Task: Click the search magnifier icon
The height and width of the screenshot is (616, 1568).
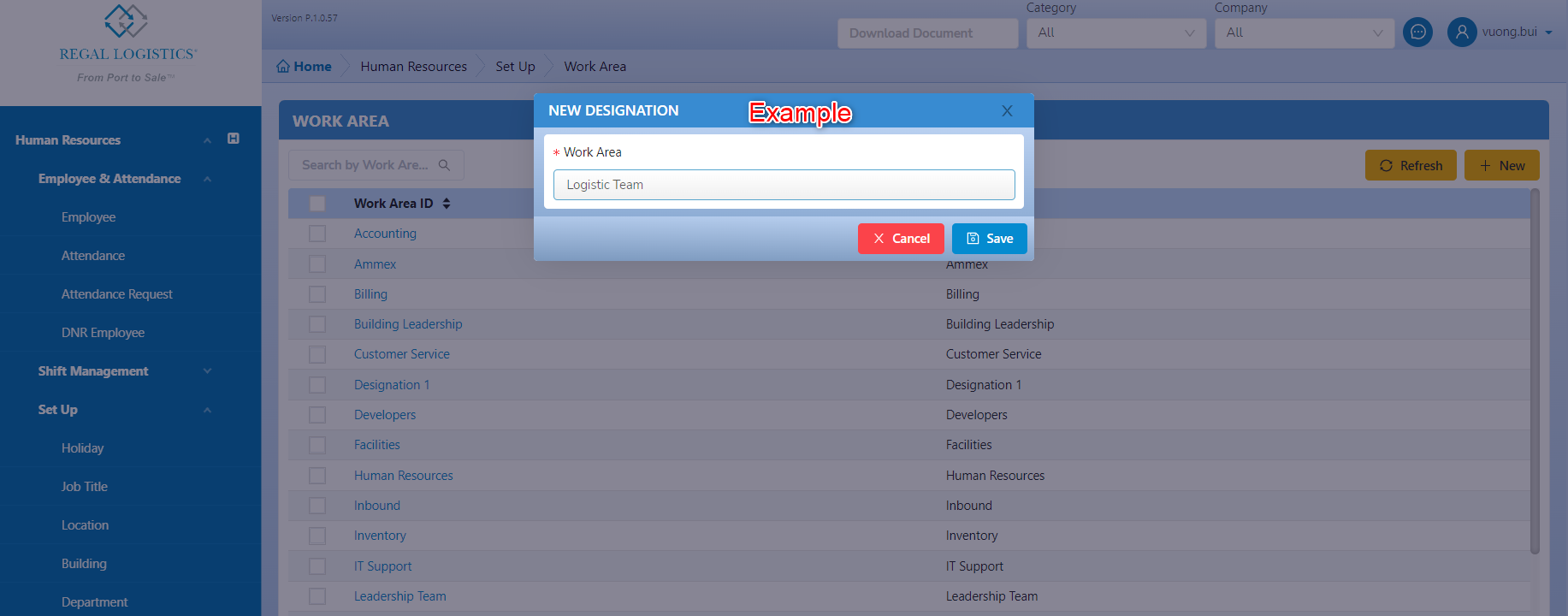Action: click(x=444, y=165)
